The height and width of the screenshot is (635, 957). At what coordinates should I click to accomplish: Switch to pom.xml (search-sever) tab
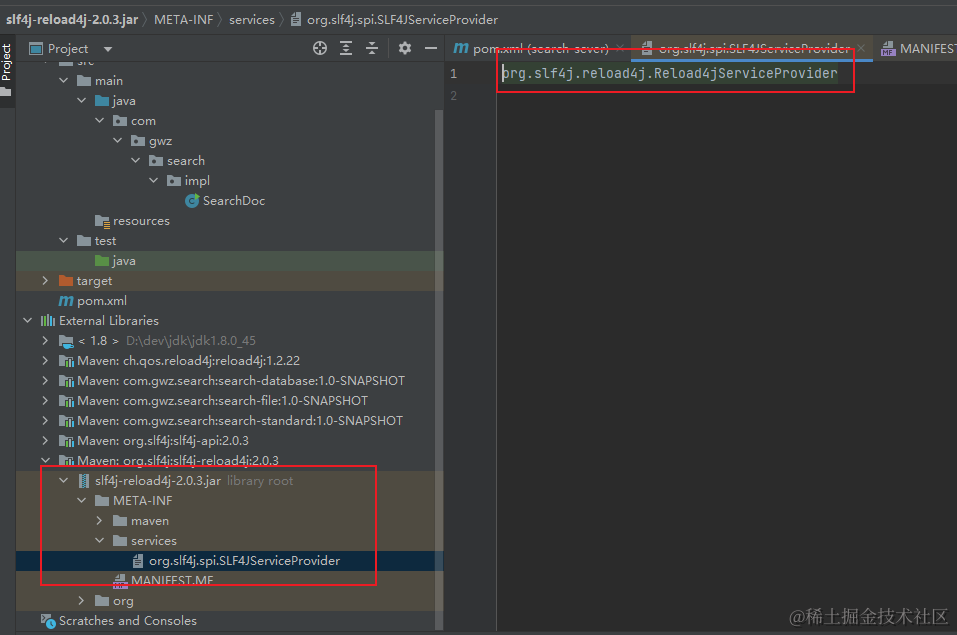541,48
